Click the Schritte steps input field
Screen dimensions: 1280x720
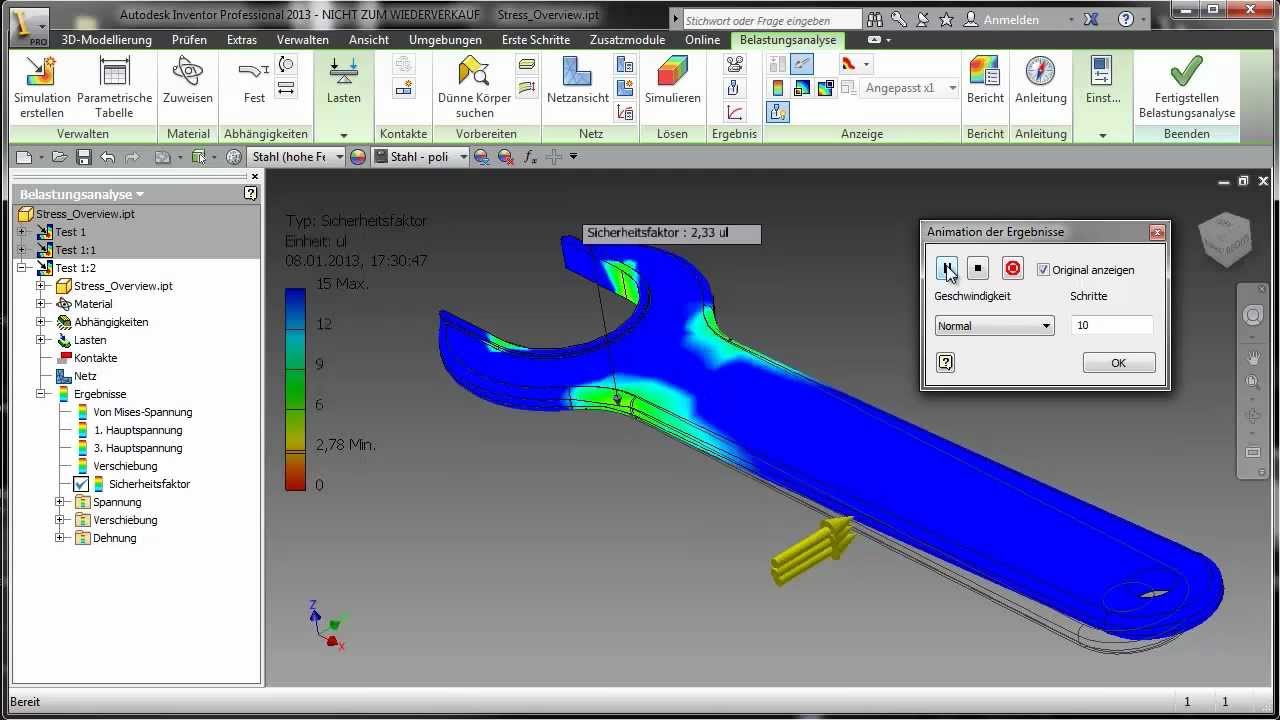(x=1112, y=326)
